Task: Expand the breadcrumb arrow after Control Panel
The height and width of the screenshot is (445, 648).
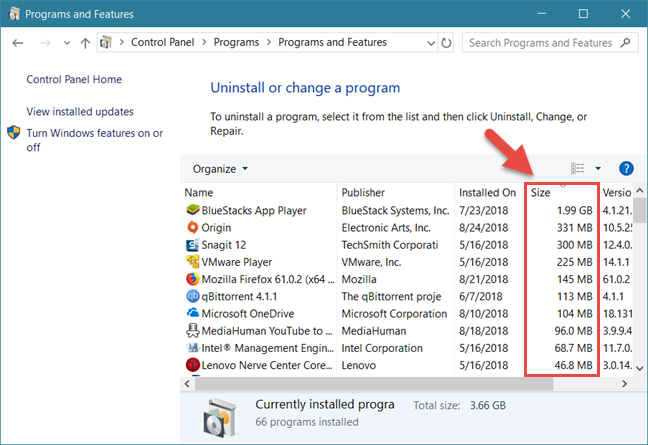Action: click(x=204, y=42)
